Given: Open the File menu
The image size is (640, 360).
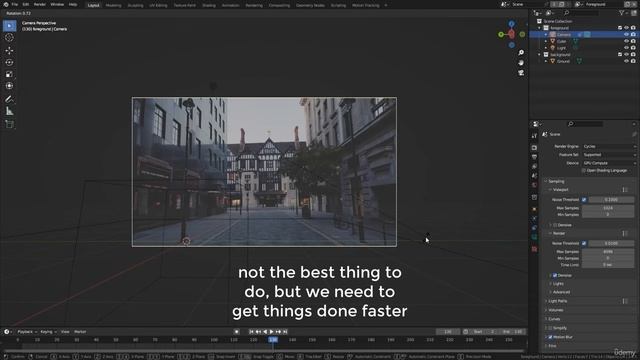Looking at the screenshot, I should [15, 4].
